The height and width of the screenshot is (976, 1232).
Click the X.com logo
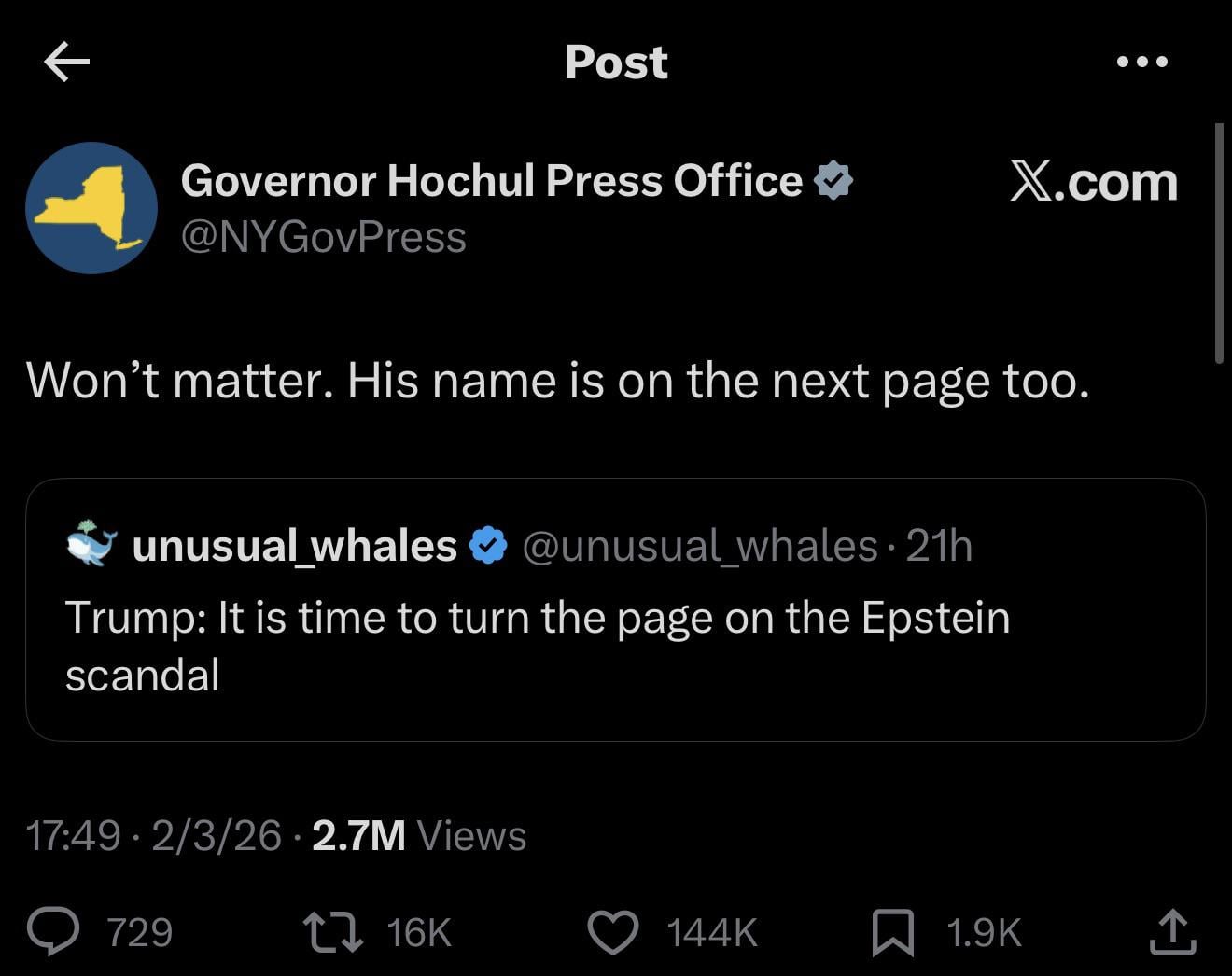[1093, 181]
